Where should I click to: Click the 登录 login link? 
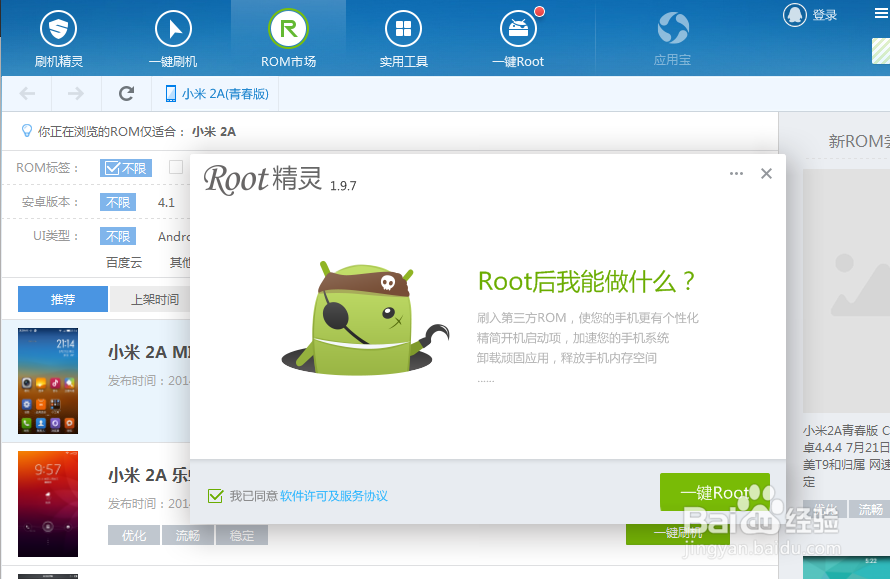coord(825,15)
